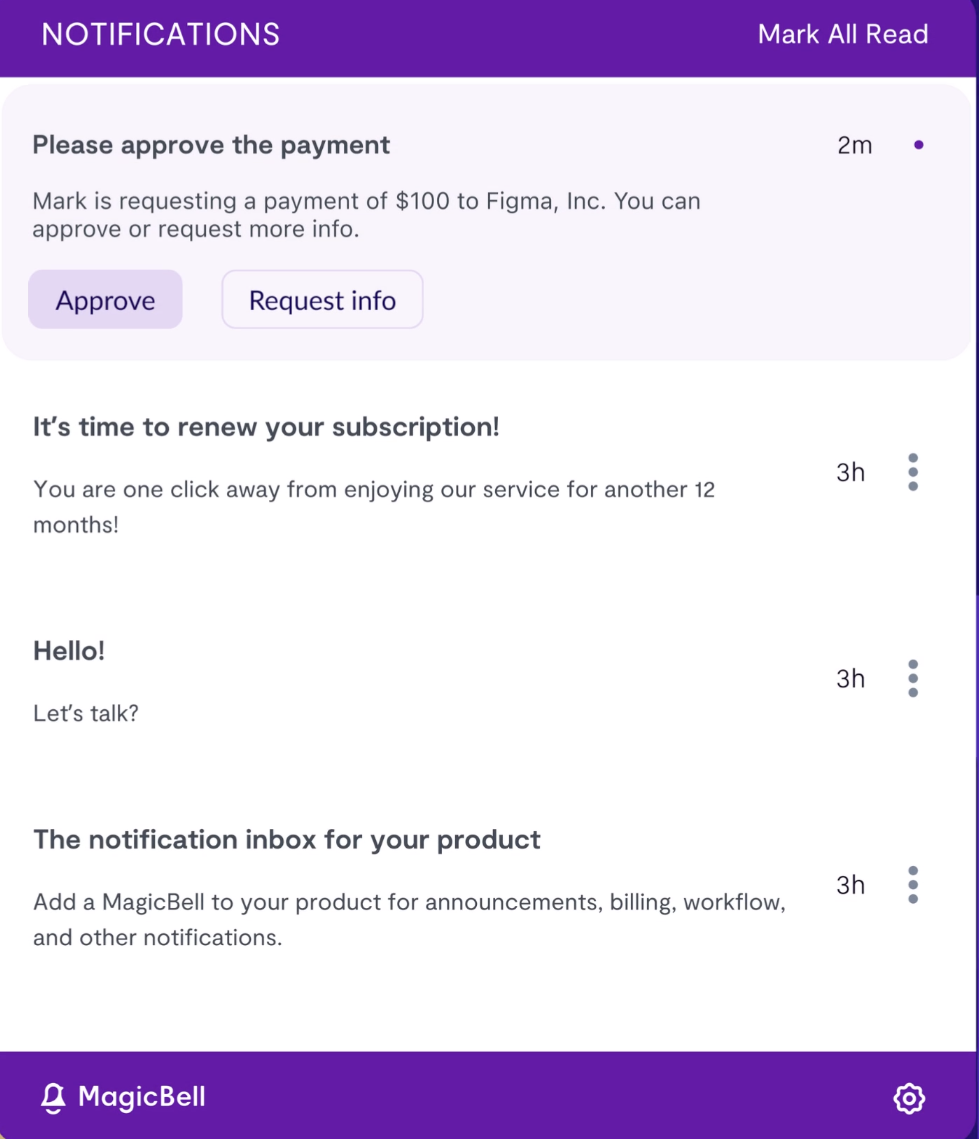Open the subscription renewal notification title
Viewport: 979px width, 1139px height.
pos(266,427)
